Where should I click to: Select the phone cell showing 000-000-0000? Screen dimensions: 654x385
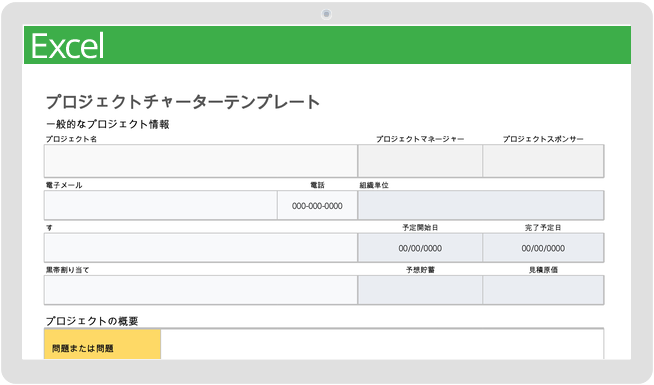[x=317, y=205]
